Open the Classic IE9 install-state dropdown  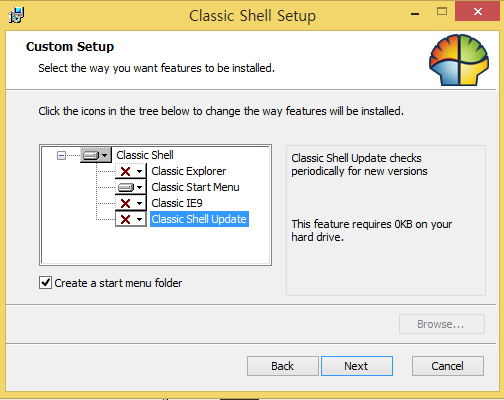coord(131,203)
